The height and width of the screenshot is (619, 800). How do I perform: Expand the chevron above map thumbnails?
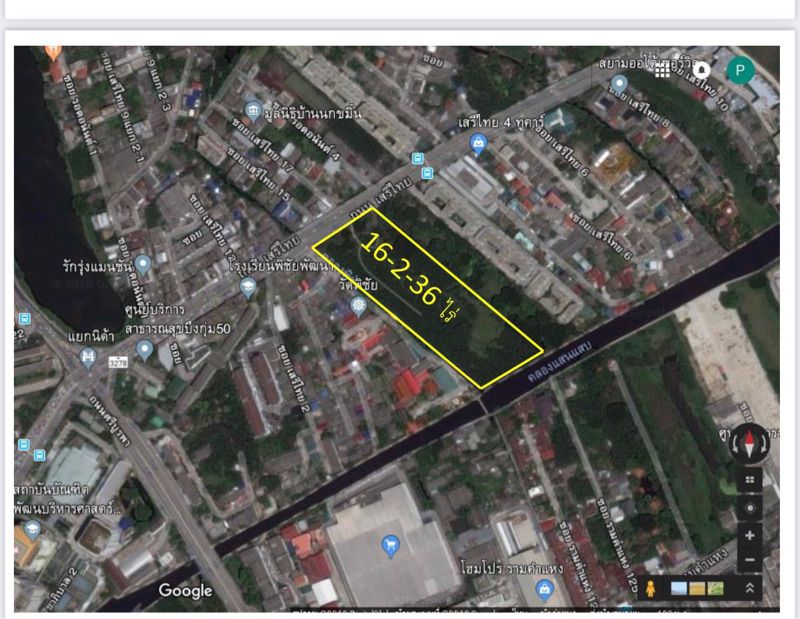click(751, 586)
